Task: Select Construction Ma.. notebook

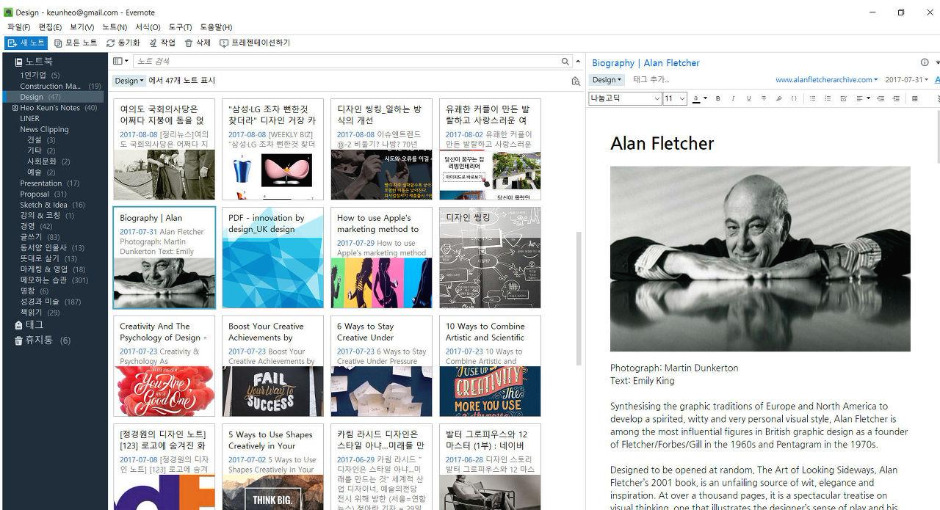Action: point(60,86)
